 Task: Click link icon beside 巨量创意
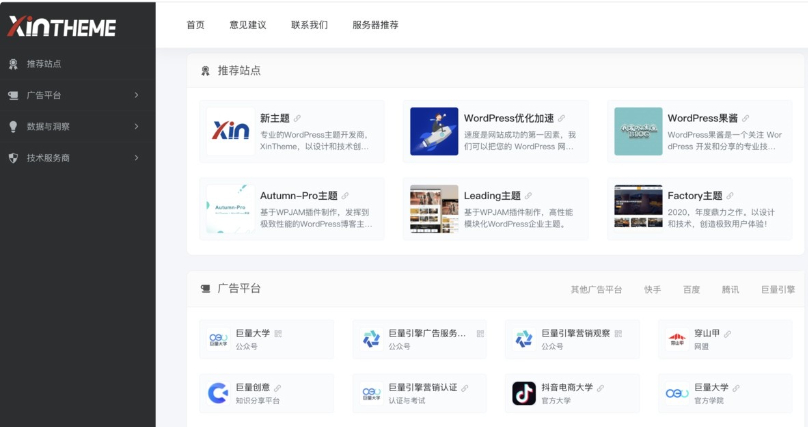(277, 388)
